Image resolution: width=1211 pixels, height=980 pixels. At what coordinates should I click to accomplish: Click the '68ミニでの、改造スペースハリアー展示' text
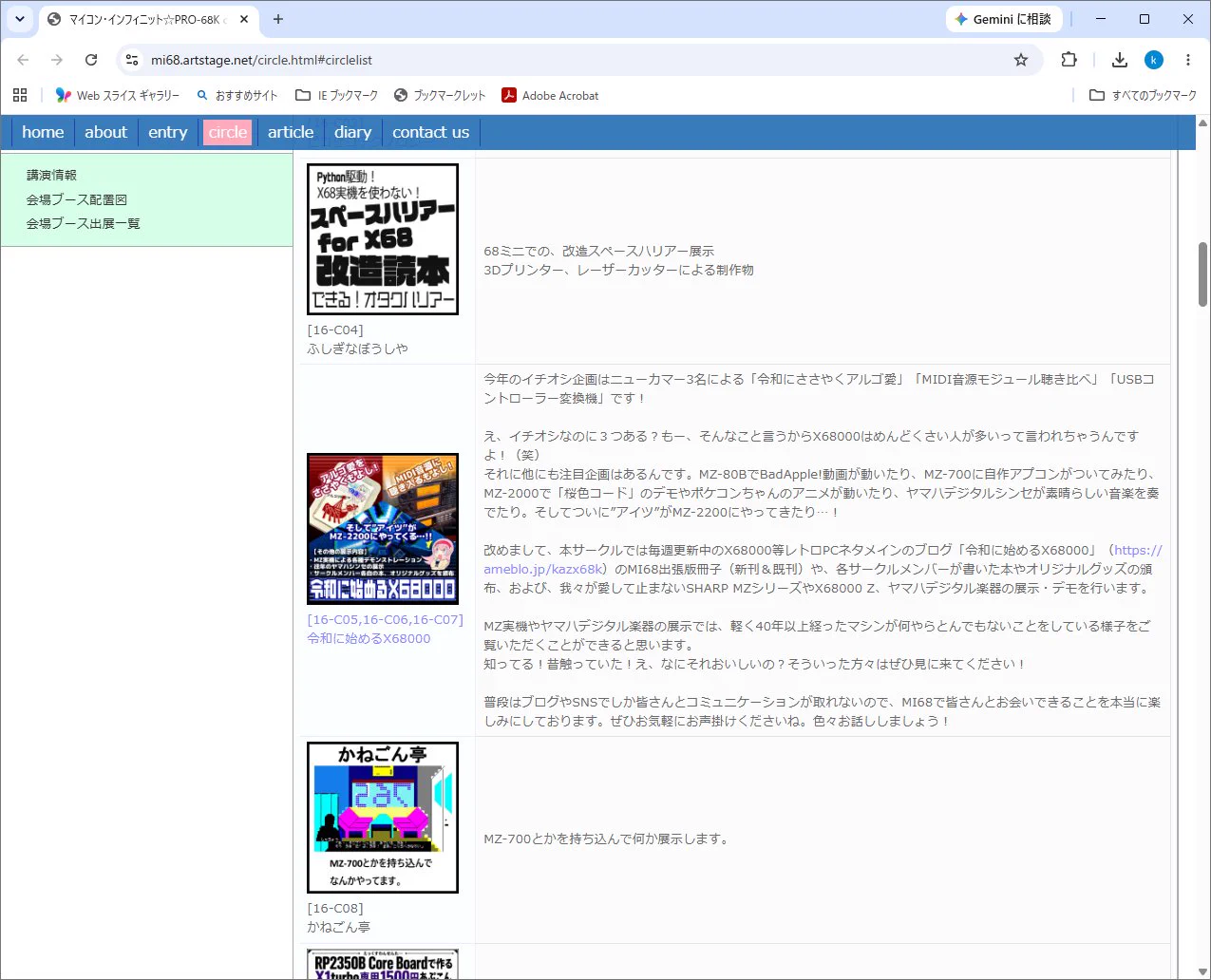click(598, 251)
